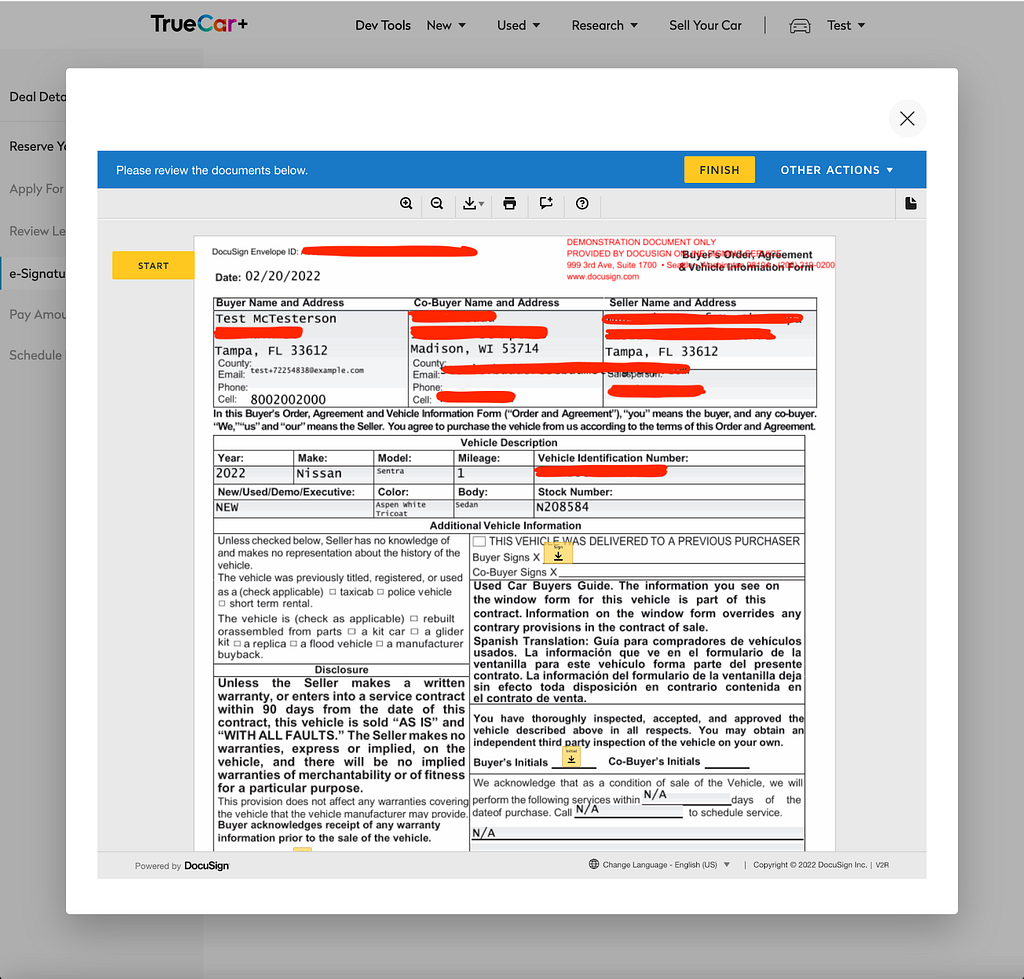1024x979 pixels.
Task: Click the yellow FINISH button
Action: point(719,170)
